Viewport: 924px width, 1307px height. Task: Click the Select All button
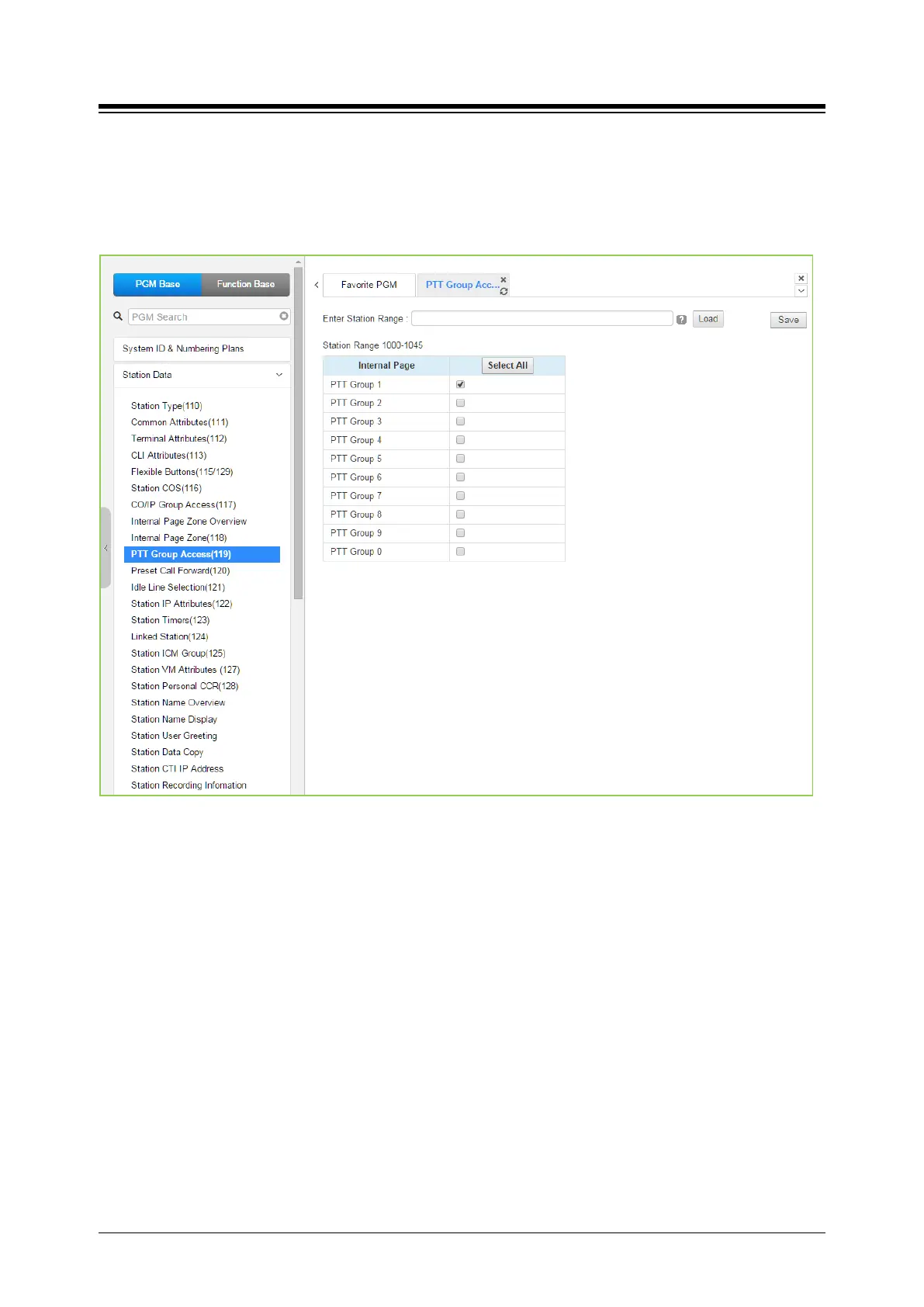click(x=507, y=366)
